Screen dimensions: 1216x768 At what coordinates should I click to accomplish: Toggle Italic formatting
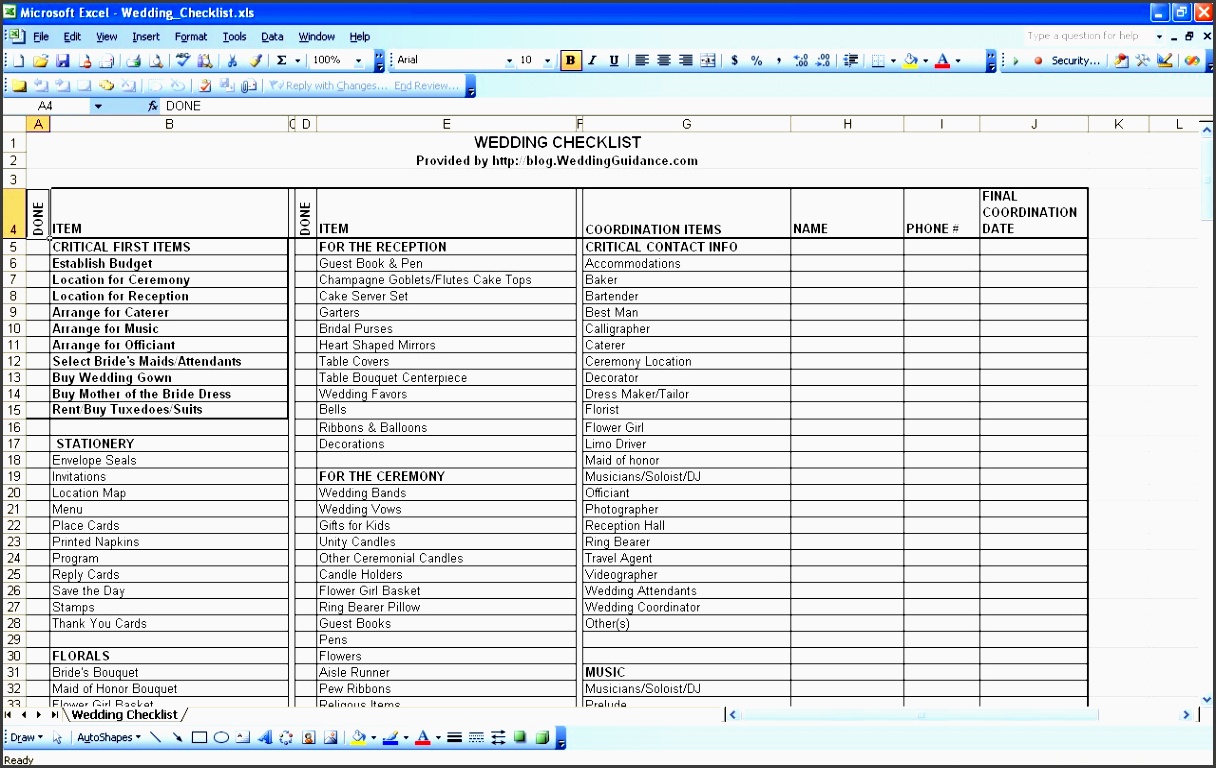click(592, 61)
